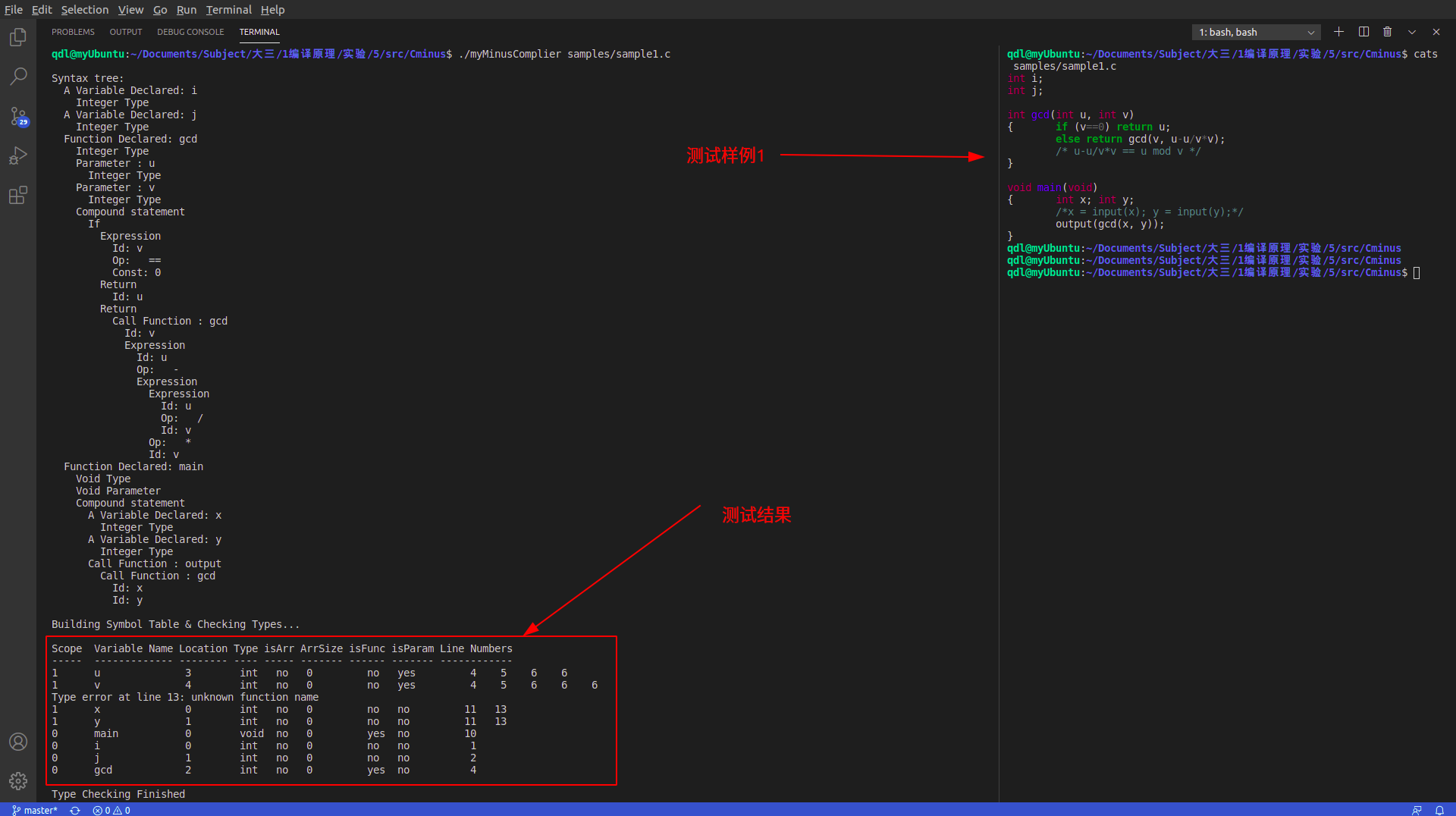The image size is (1456, 816).
Task: Click 'Call Function : output' line
Action: (x=155, y=563)
